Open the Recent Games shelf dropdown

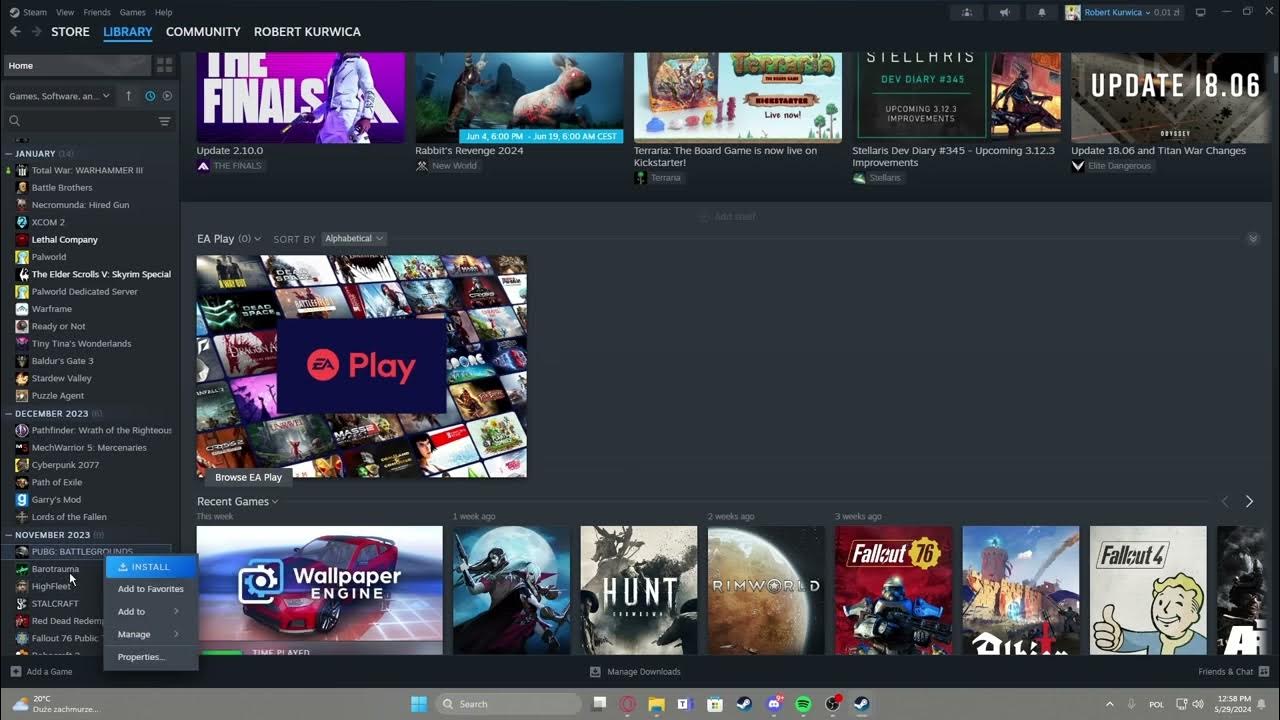tap(238, 502)
